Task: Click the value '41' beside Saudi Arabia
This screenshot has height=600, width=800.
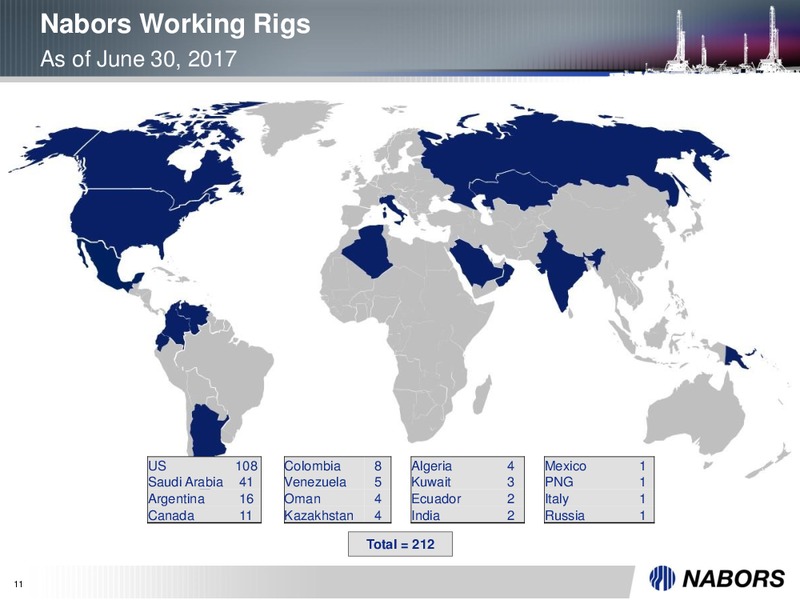Action: pyautogui.click(x=246, y=482)
